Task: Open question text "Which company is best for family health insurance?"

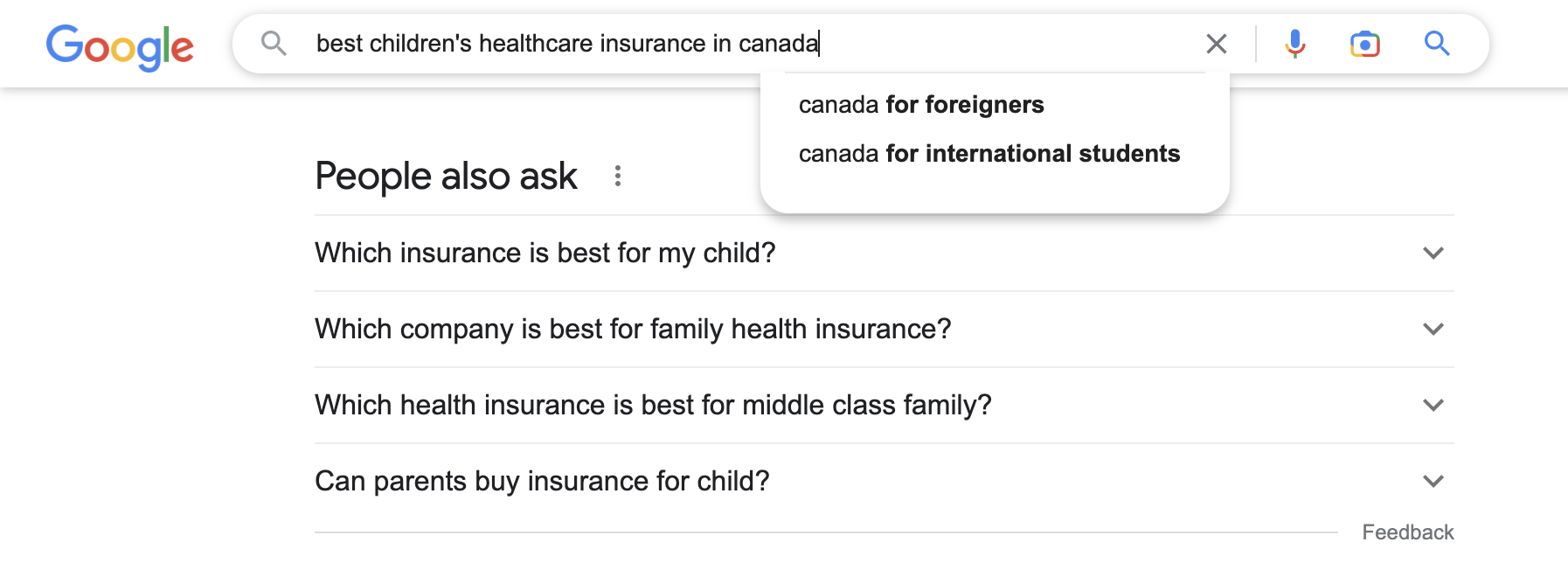Action: tap(633, 330)
